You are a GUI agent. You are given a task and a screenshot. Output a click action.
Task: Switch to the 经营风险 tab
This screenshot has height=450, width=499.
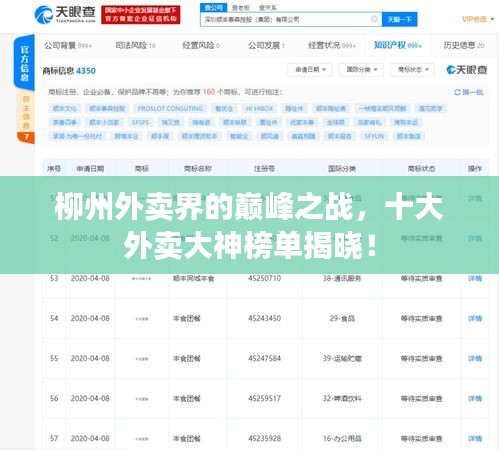coord(201,45)
